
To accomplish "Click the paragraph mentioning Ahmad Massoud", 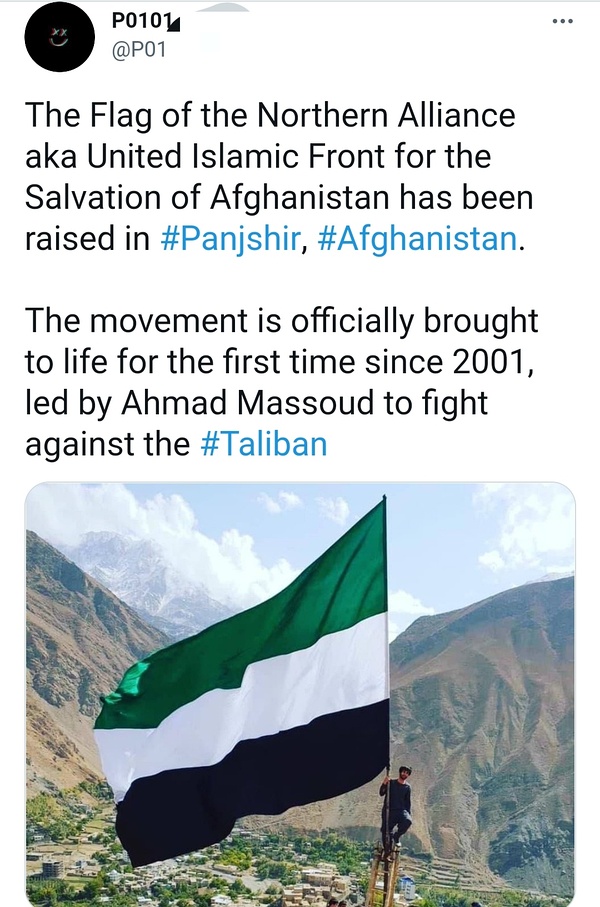I will (x=280, y=380).
